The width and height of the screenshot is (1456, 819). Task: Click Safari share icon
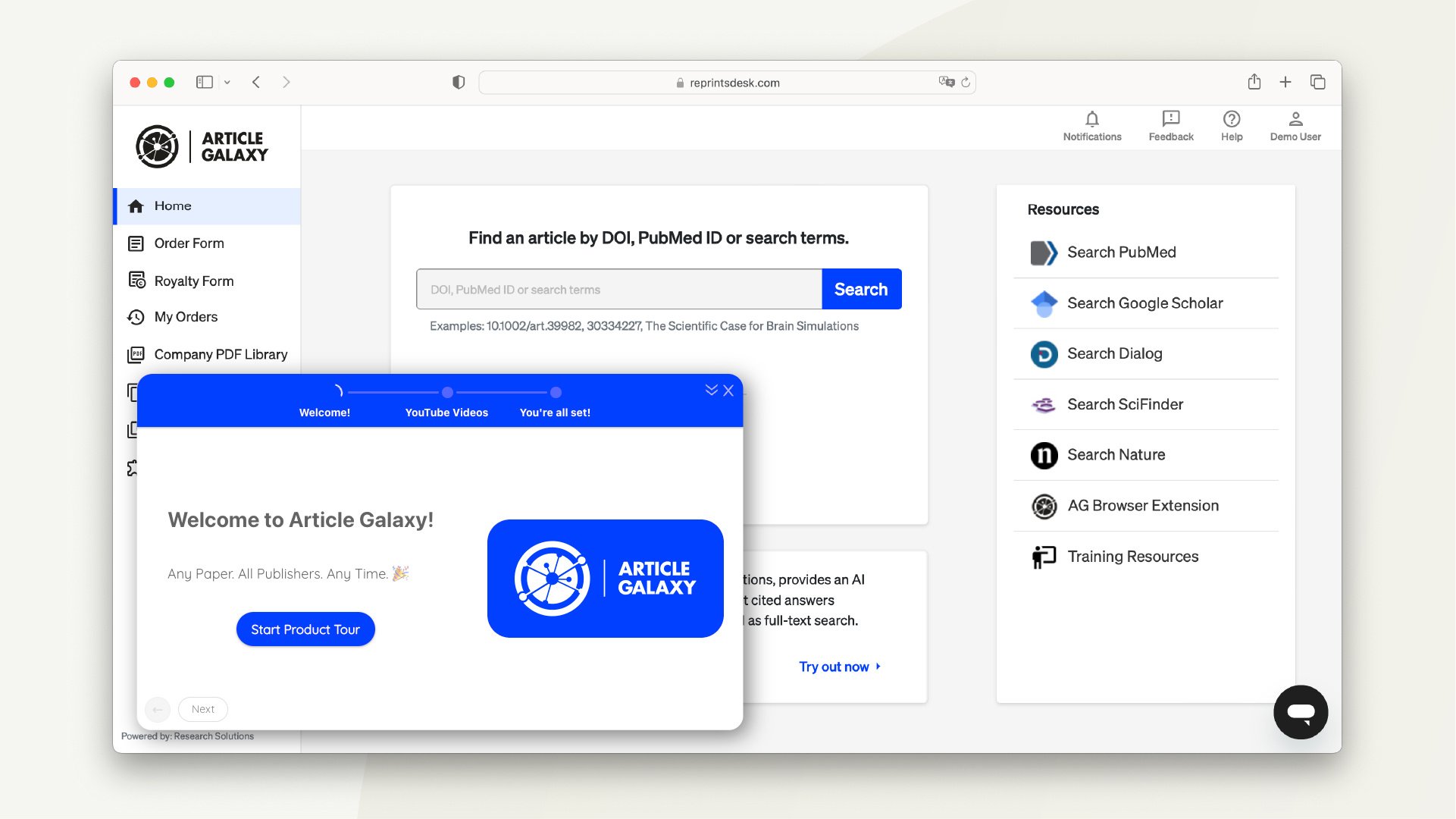coord(1254,82)
